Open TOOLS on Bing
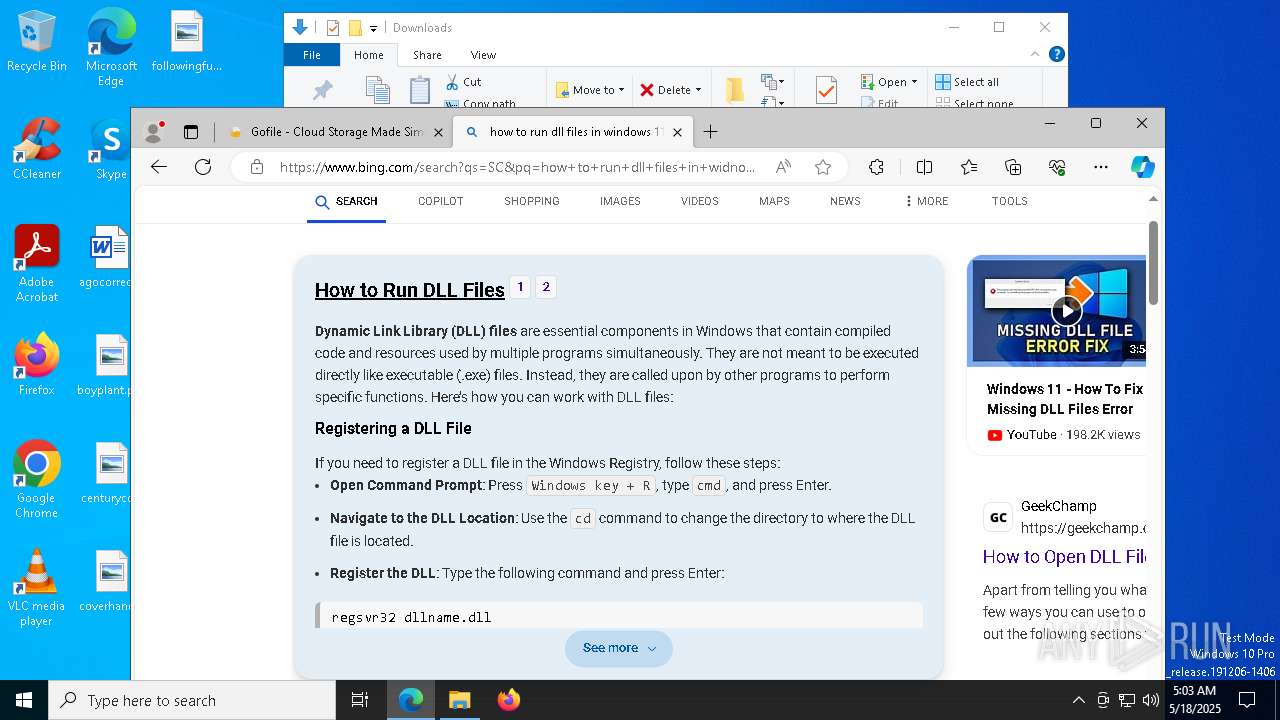 pyautogui.click(x=1009, y=201)
